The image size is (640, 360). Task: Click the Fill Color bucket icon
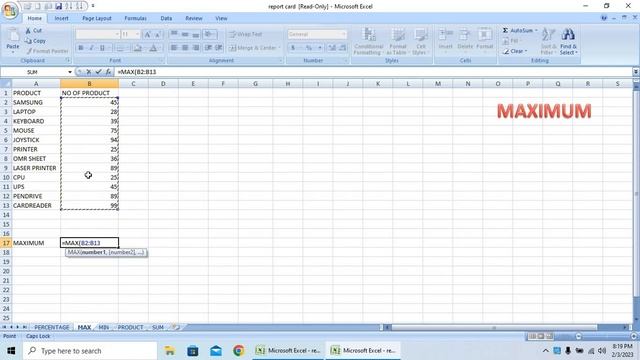(138, 48)
